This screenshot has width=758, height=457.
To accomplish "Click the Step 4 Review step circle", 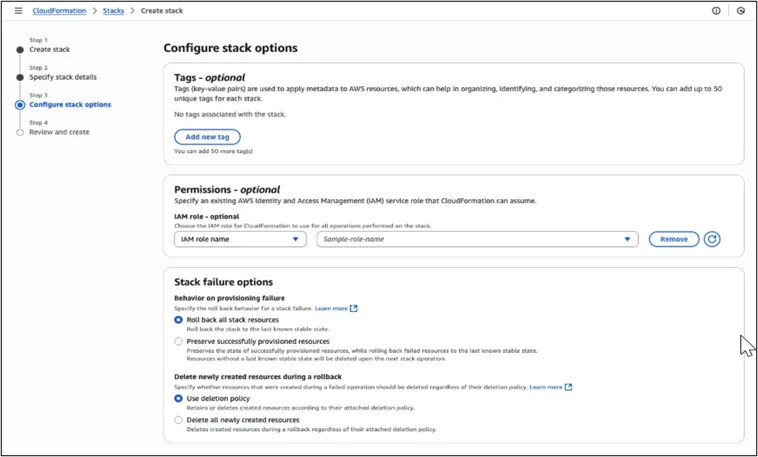I will coord(20,132).
